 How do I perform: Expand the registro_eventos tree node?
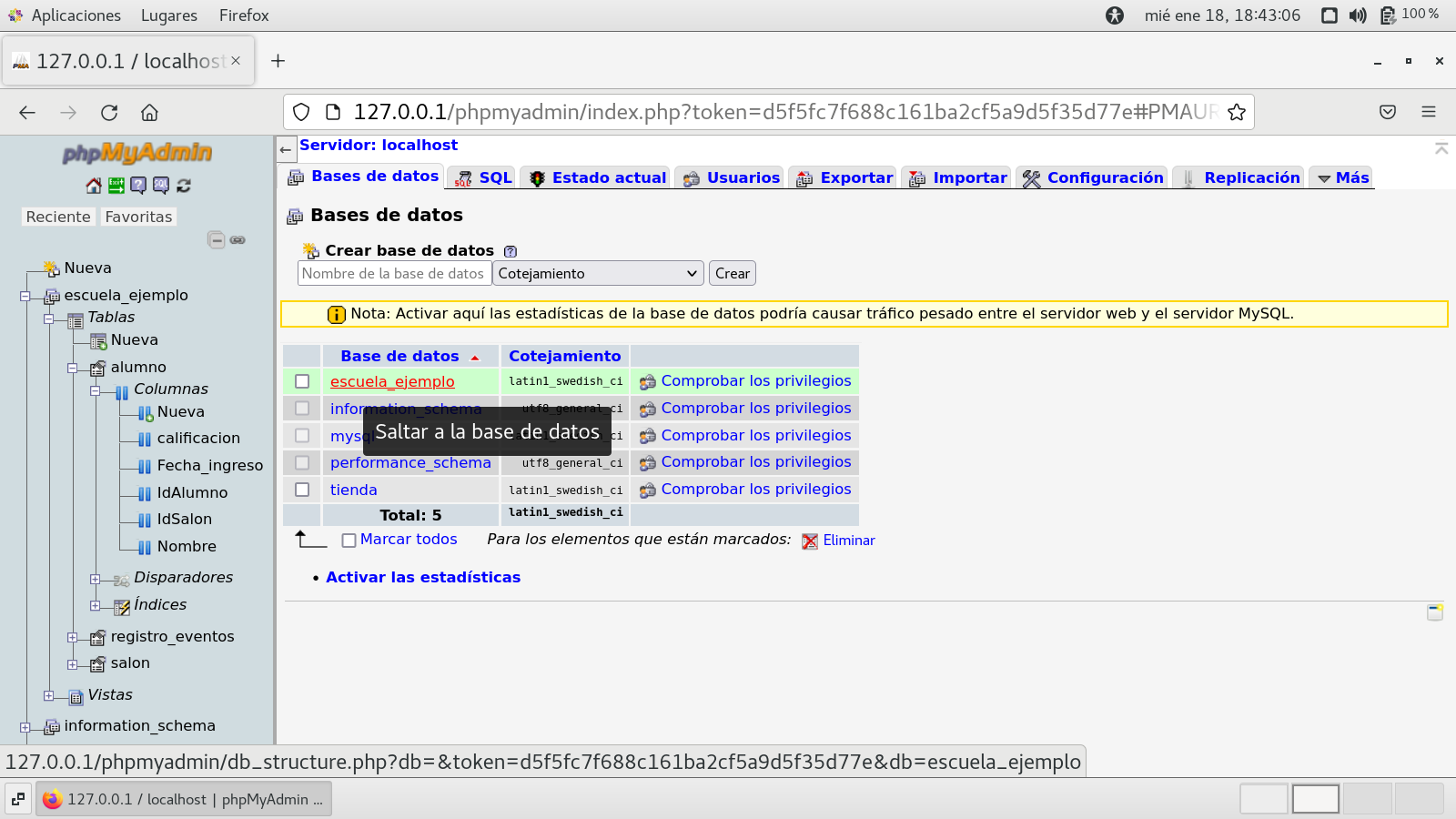(x=73, y=638)
